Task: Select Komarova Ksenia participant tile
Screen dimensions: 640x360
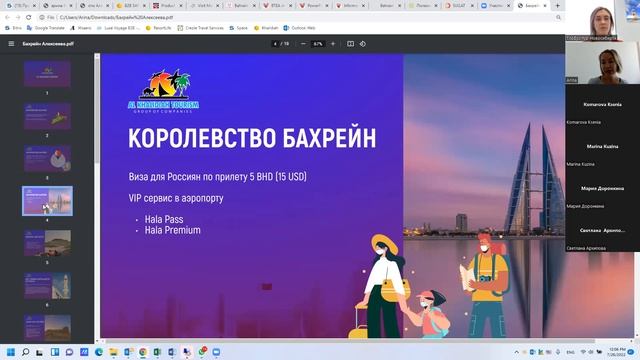Action: (602, 105)
